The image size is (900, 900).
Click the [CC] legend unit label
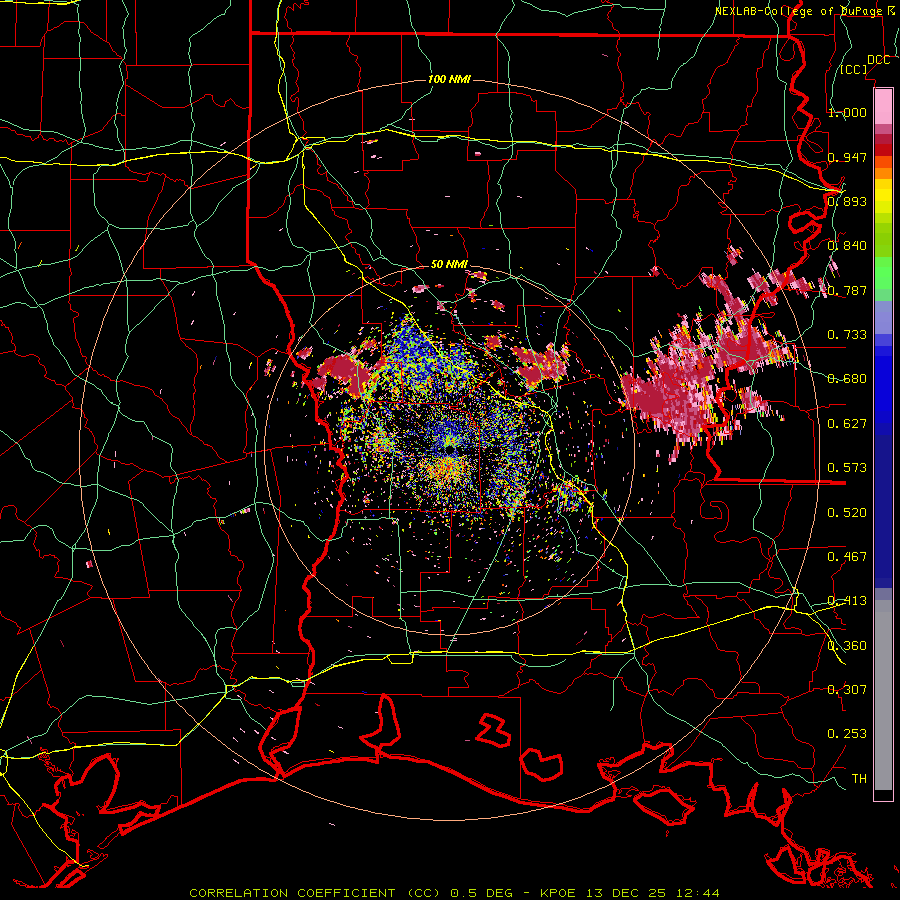(854, 69)
